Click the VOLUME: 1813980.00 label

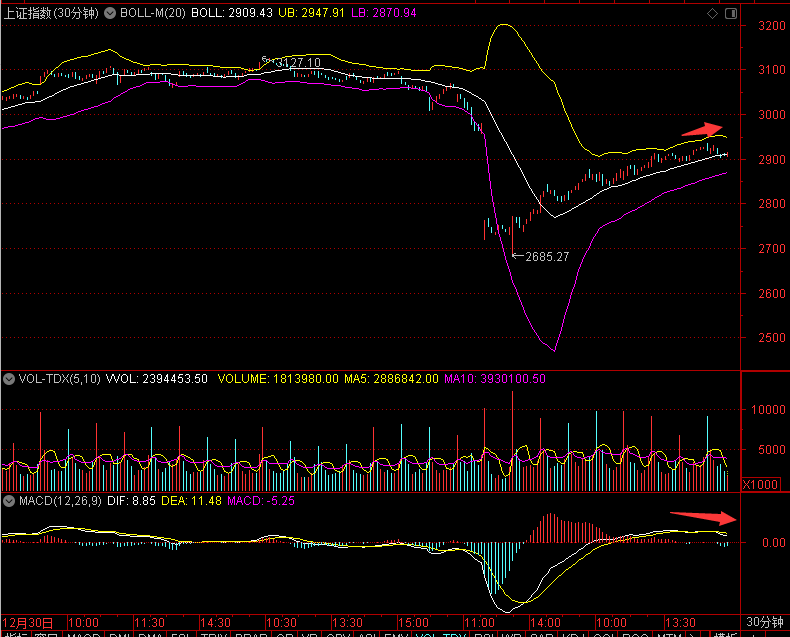278,378
